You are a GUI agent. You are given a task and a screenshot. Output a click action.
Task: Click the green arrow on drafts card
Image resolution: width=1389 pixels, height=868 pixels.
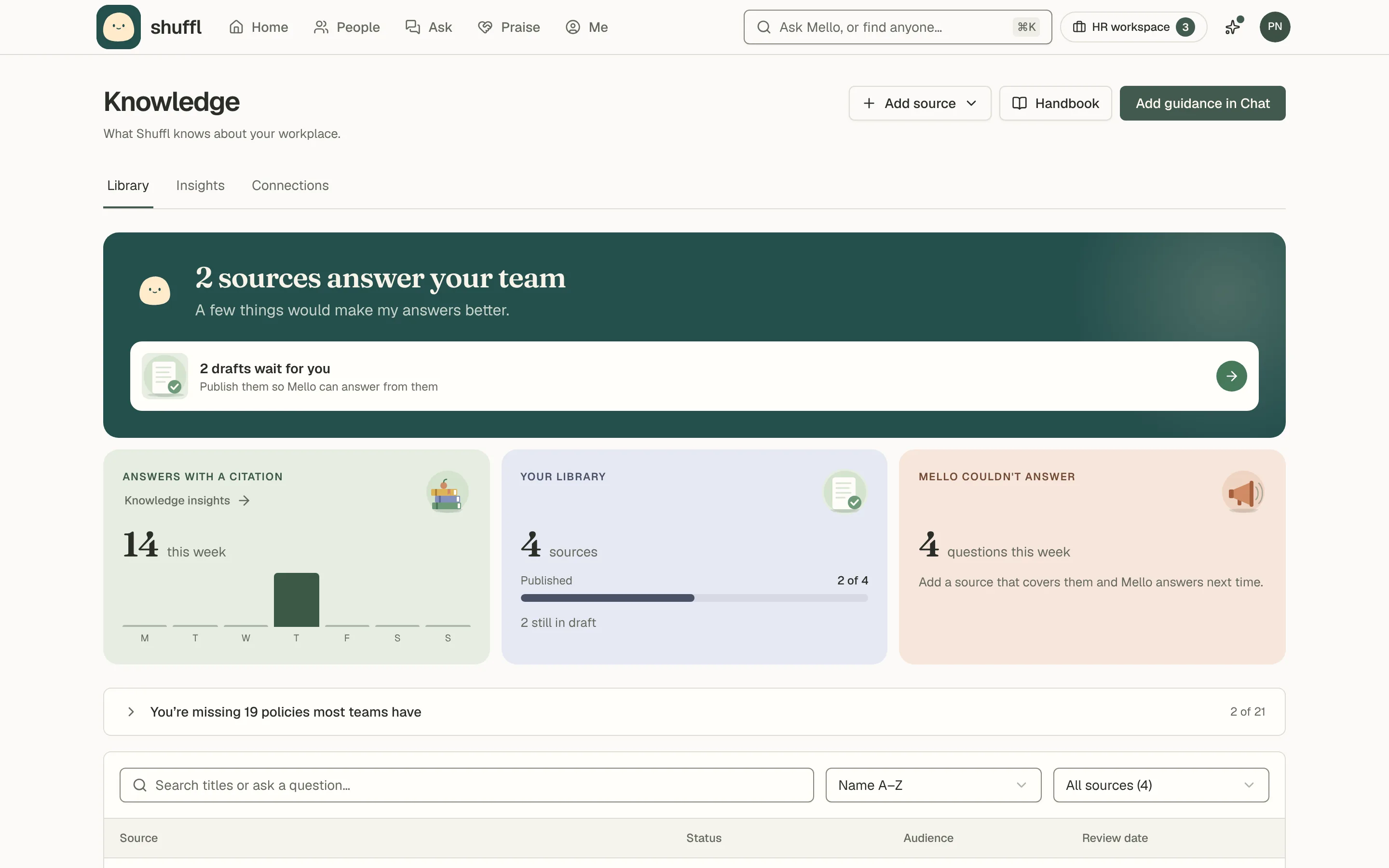(1231, 376)
